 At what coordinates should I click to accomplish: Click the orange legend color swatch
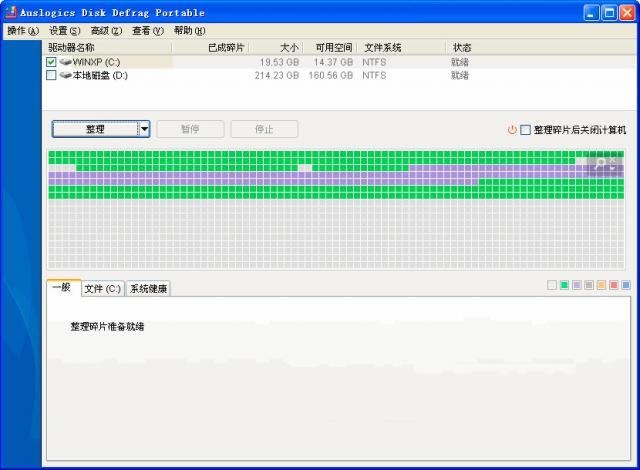[601, 285]
